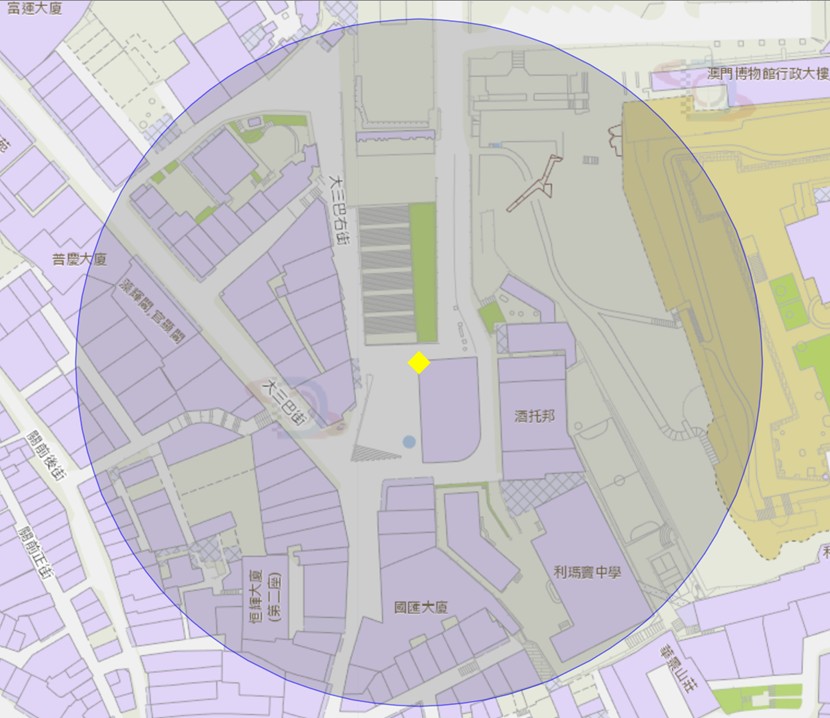This screenshot has height=718, width=830.
Task: Click the 酒托邦 building label
Action: pos(534,416)
